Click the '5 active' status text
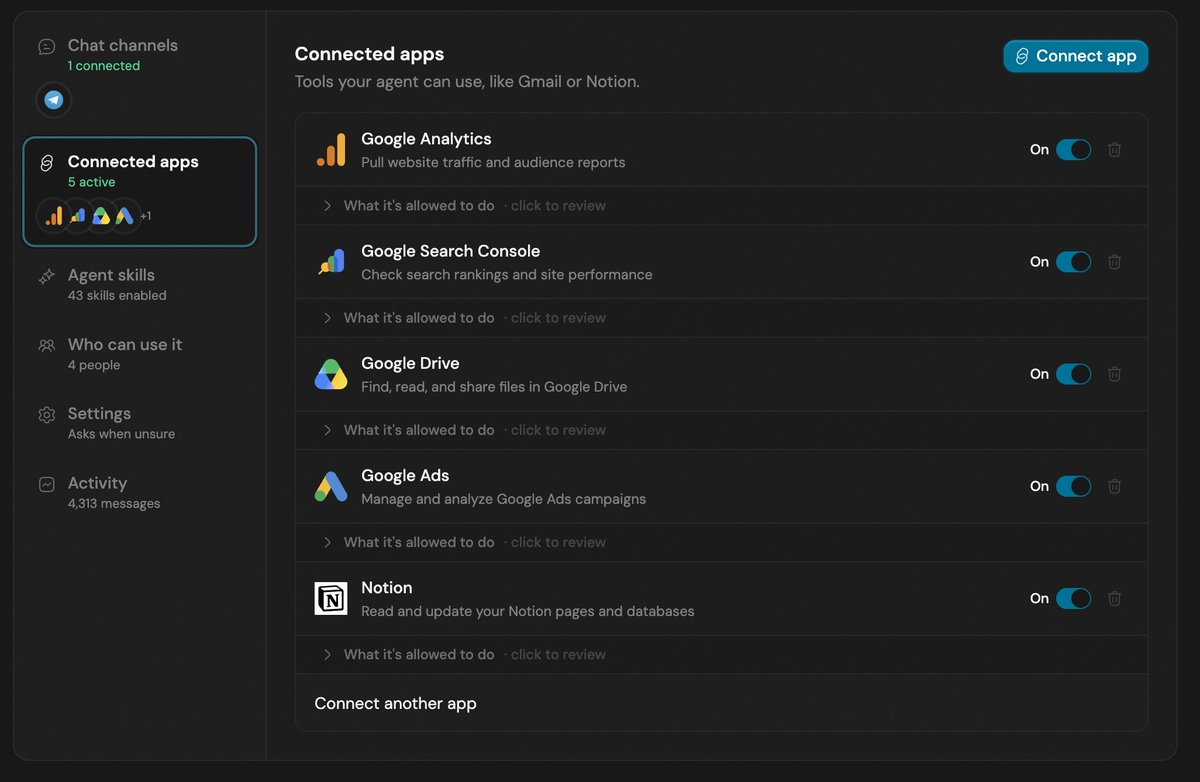 pos(92,182)
